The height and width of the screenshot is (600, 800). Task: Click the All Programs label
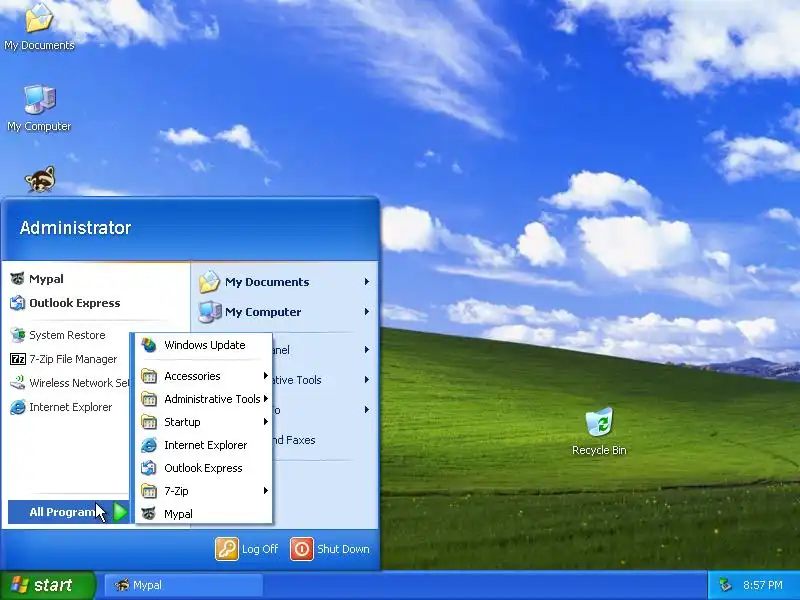[62, 512]
